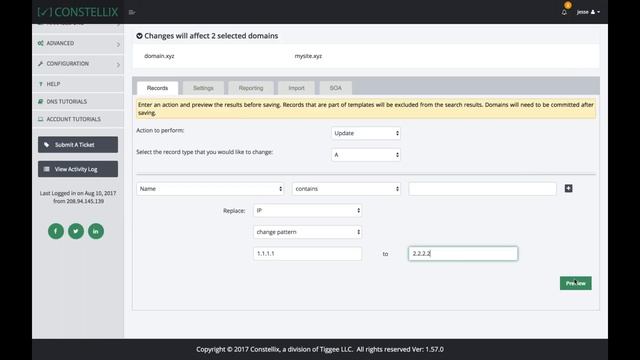Click the list icon on View Activity Log
The width and height of the screenshot is (640, 360).
pos(47,169)
